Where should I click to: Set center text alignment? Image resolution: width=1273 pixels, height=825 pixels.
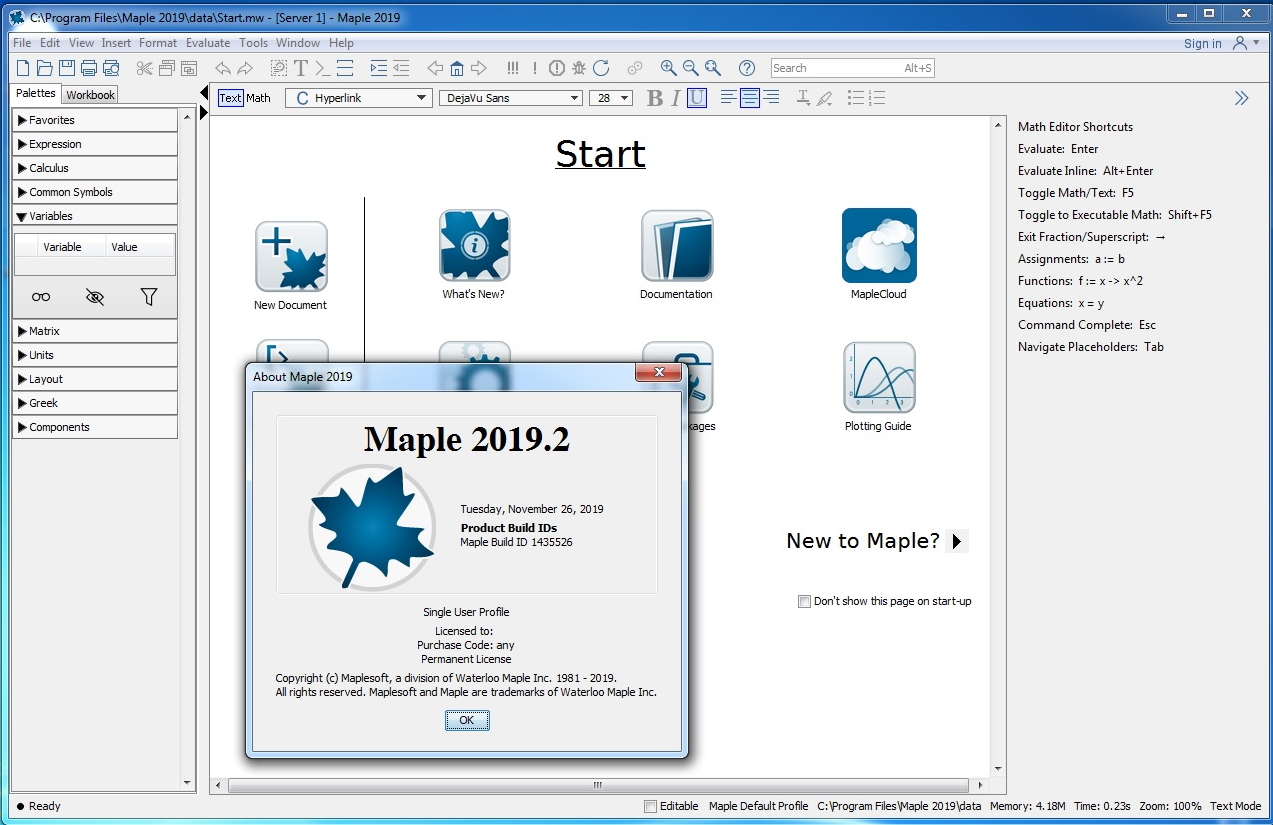[x=749, y=98]
